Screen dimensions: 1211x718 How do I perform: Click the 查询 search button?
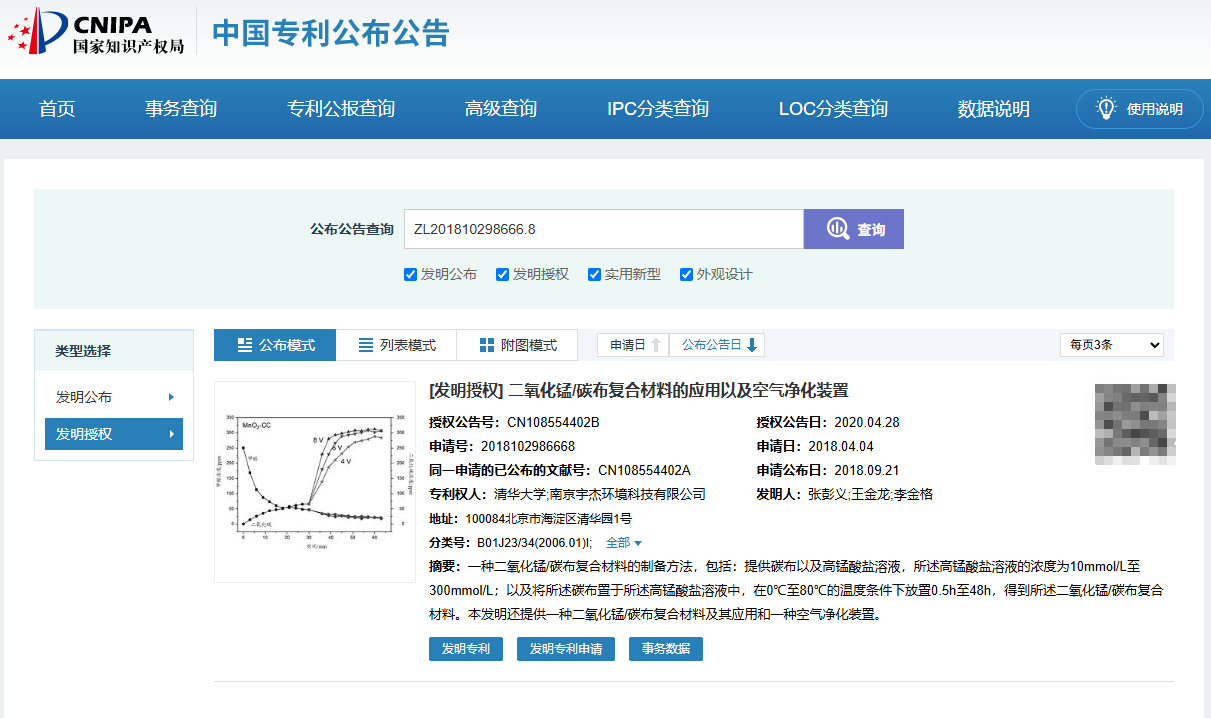click(x=854, y=229)
